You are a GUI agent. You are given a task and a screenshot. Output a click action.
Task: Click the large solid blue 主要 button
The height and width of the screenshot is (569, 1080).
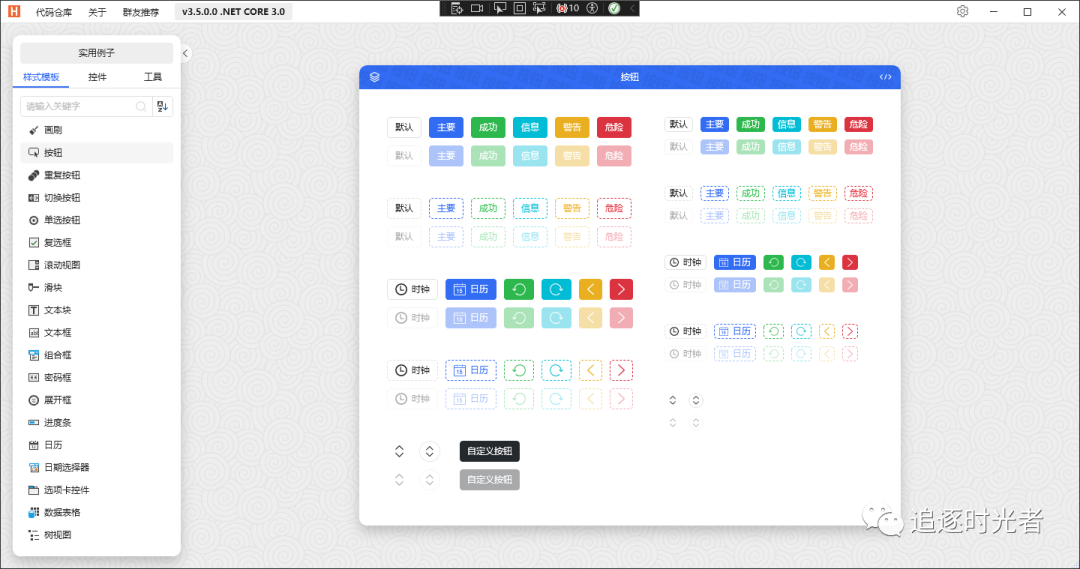click(x=446, y=127)
